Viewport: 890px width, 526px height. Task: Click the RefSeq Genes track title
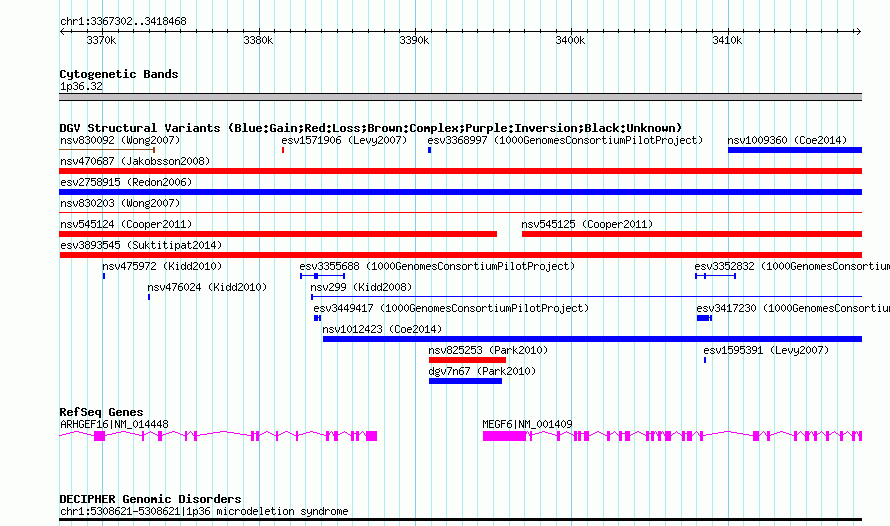coord(101,412)
